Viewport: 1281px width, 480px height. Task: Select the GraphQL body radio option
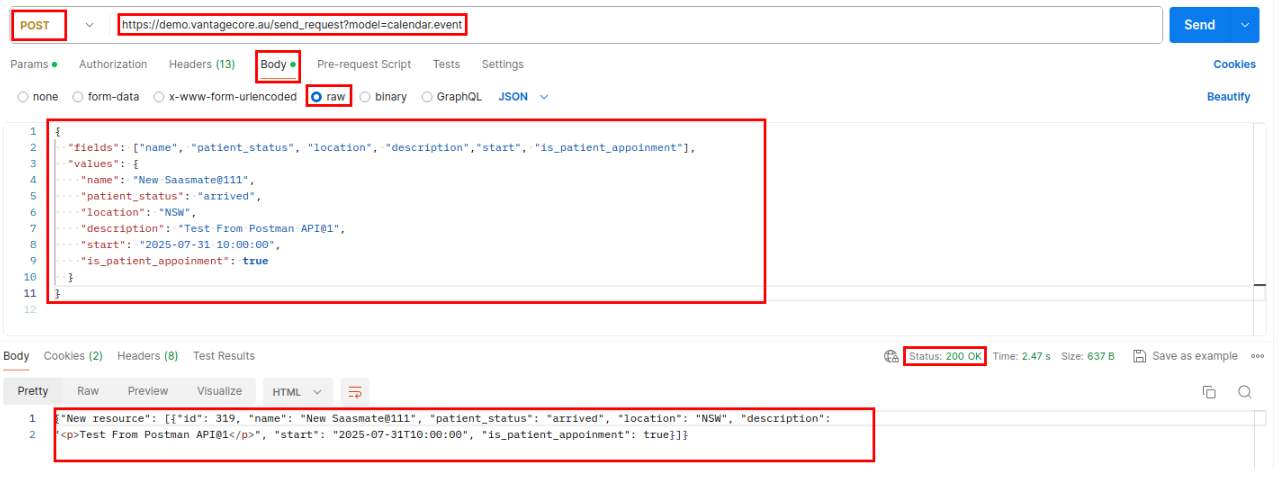pyautogui.click(x=427, y=97)
